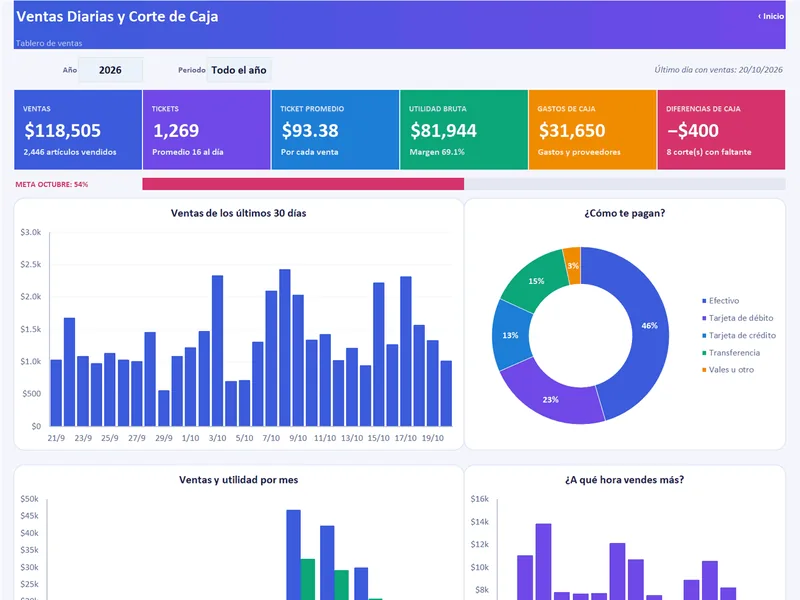Click the '$12k' hourly chart axis label
Screen dimensions: 800x600
point(480,544)
